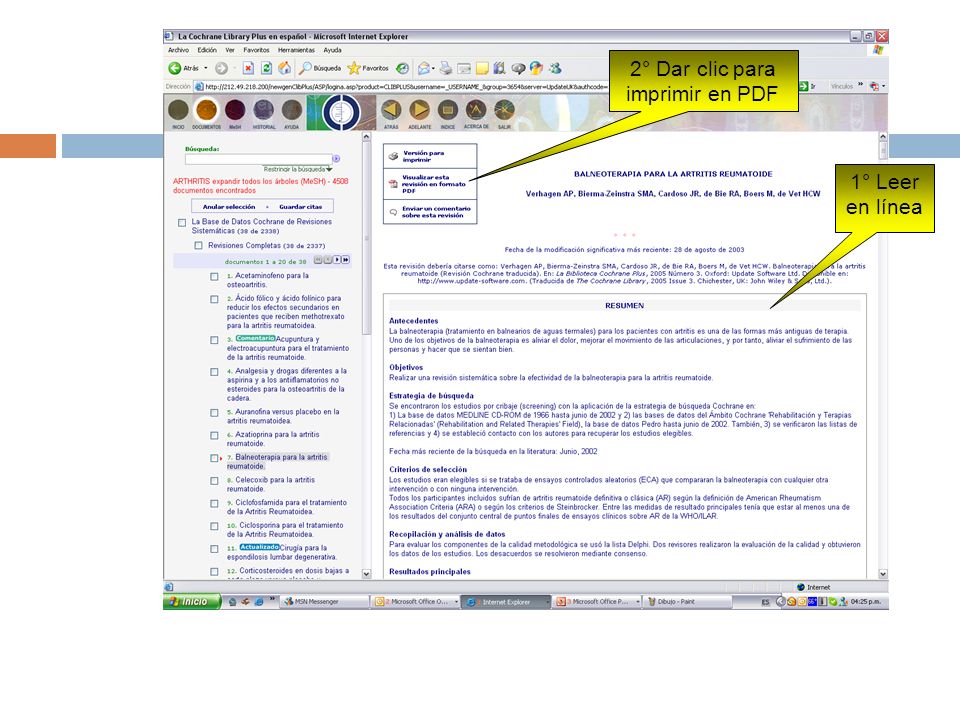The width and height of the screenshot is (960, 720).
Task: Open the Atrás button history dropdown arrow
Action: (x=206, y=68)
